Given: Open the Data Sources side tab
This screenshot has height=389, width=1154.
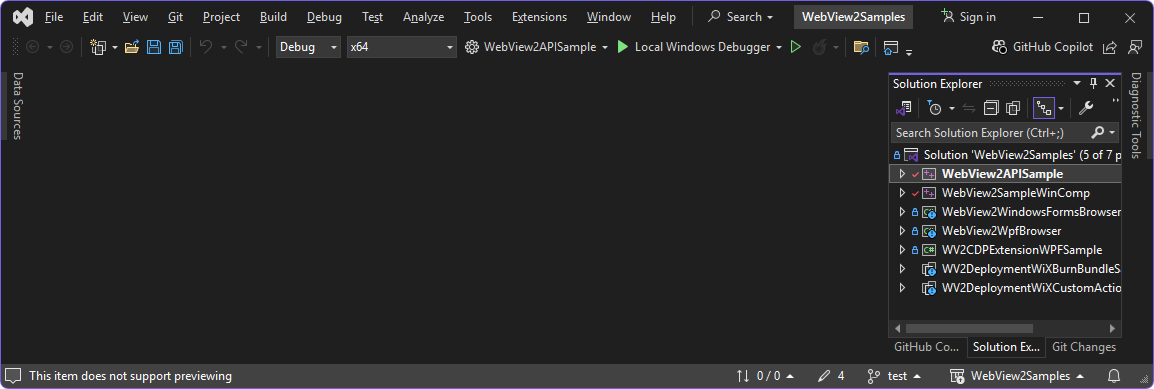Looking at the screenshot, I should [x=18, y=106].
